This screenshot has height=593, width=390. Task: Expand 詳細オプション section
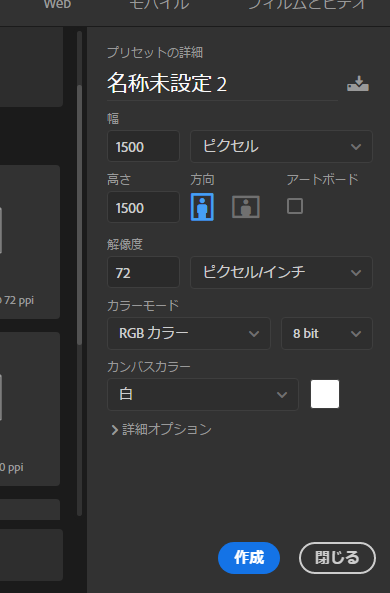162,430
